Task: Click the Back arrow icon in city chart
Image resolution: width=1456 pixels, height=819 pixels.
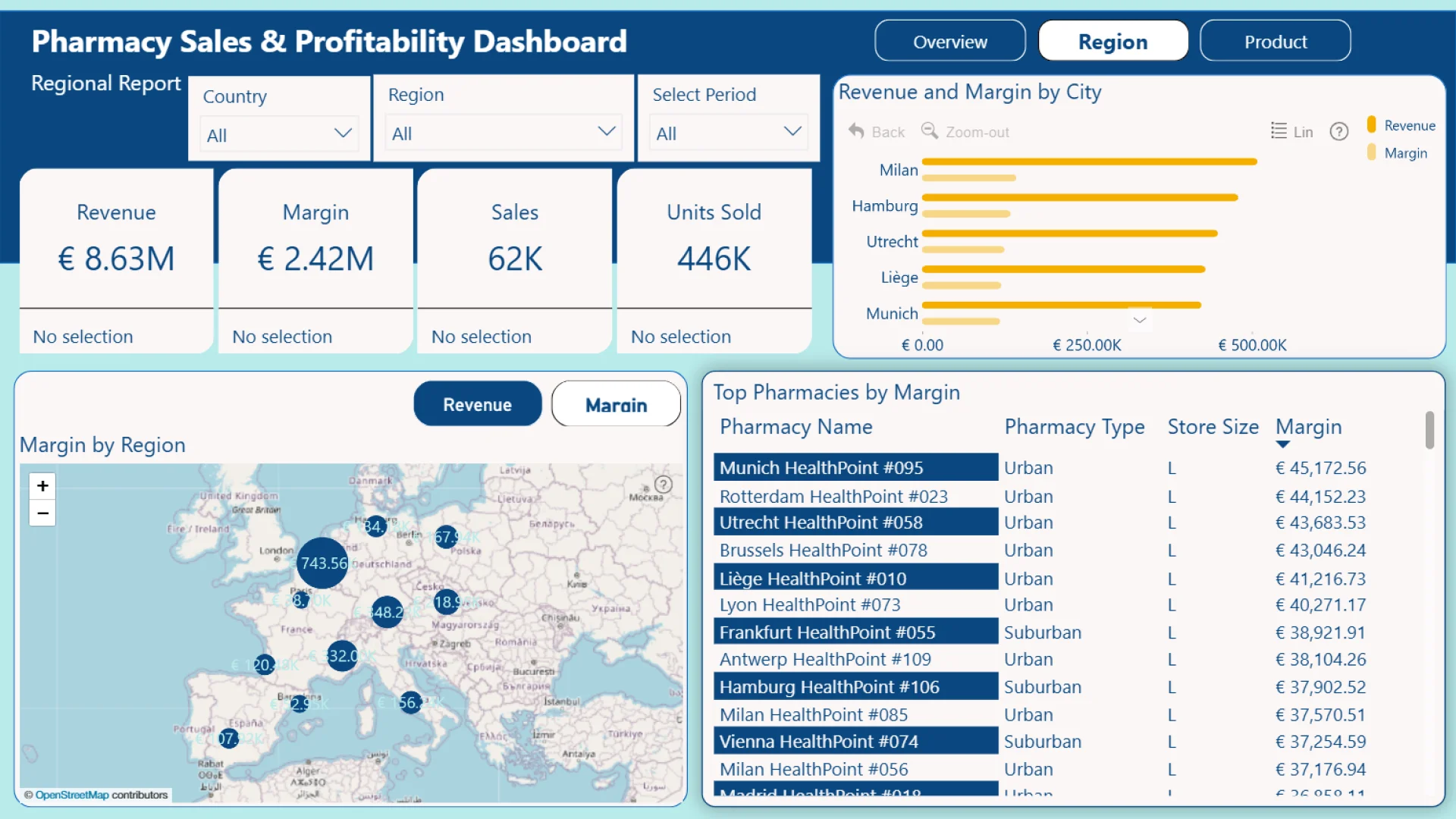Action: [856, 131]
